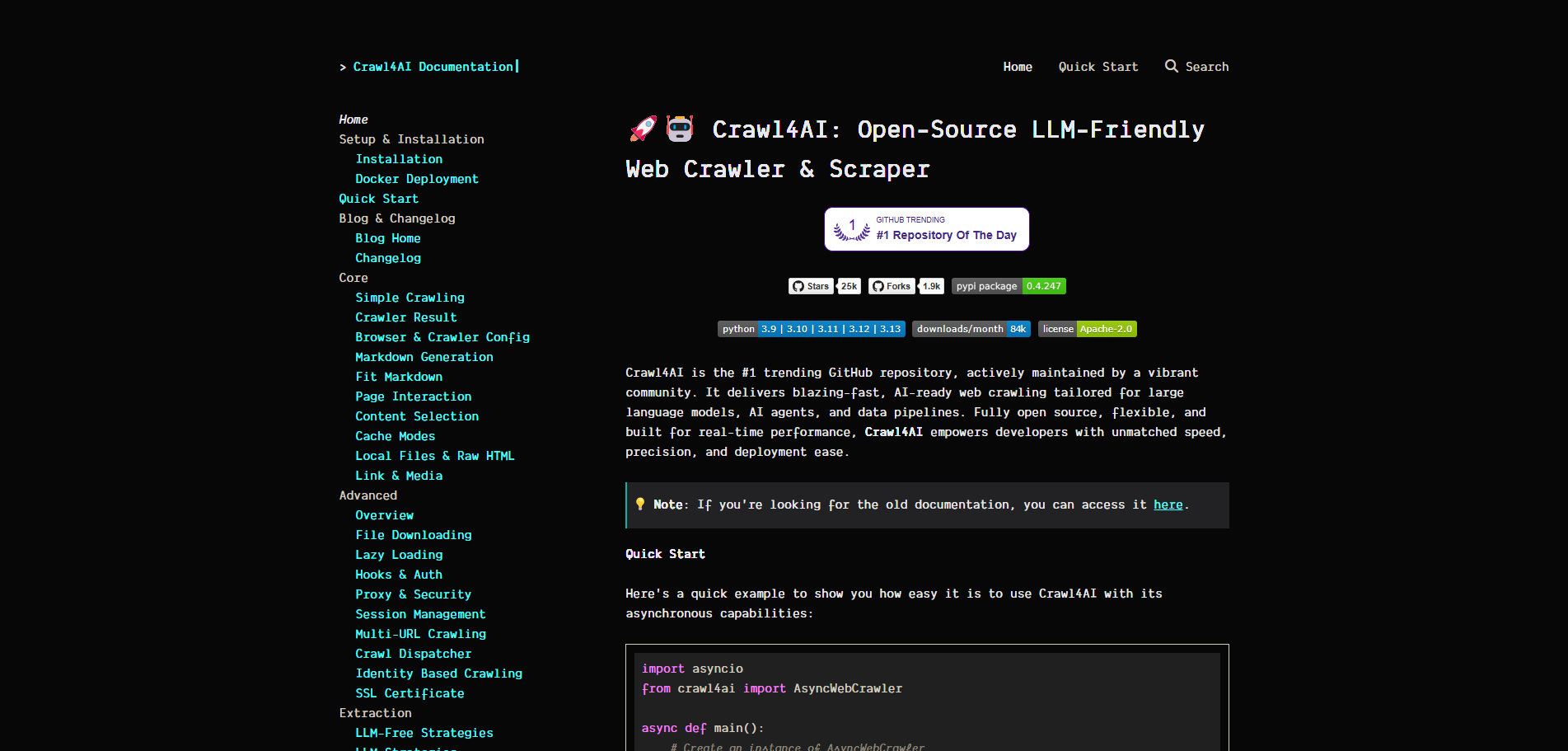1568x751 pixels.
Task: Open the Installation sidebar page
Action: [399, 159]
